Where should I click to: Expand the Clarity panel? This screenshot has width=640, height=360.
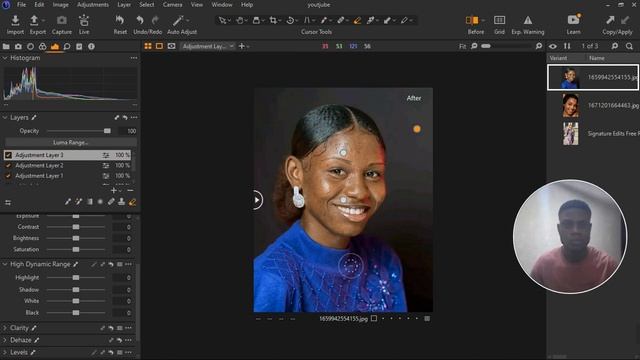click(5, 328)
